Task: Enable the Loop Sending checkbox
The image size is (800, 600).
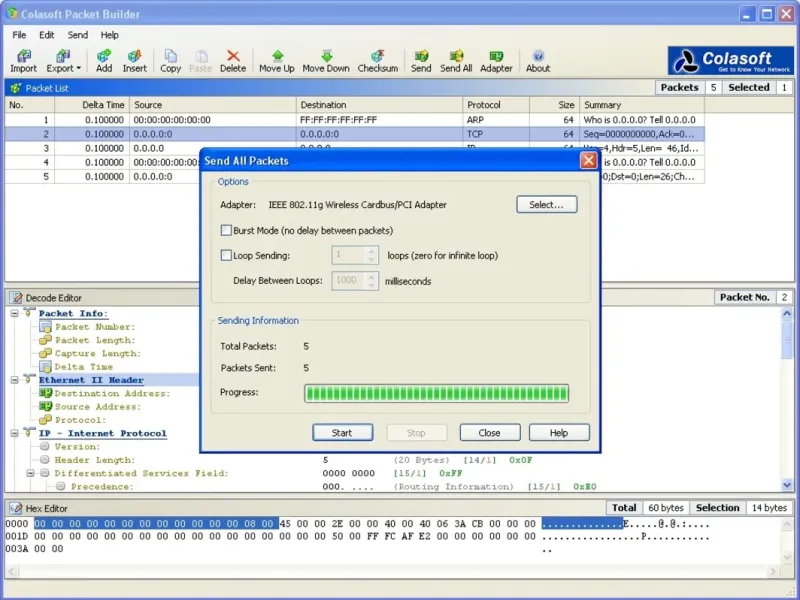Action: (x=226, y=255)
